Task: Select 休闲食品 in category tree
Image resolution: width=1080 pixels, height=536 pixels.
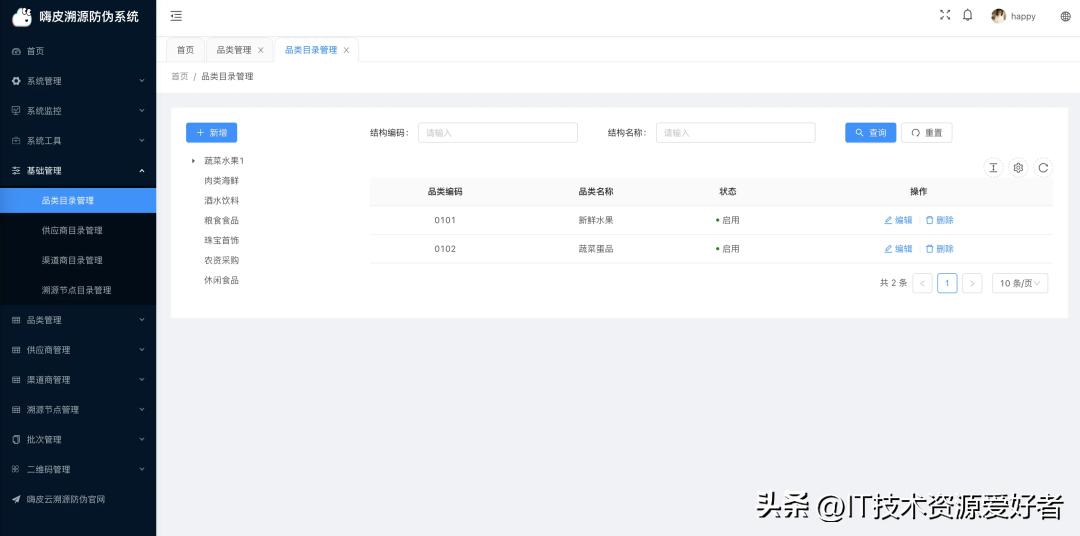Action: coord(222,280)
